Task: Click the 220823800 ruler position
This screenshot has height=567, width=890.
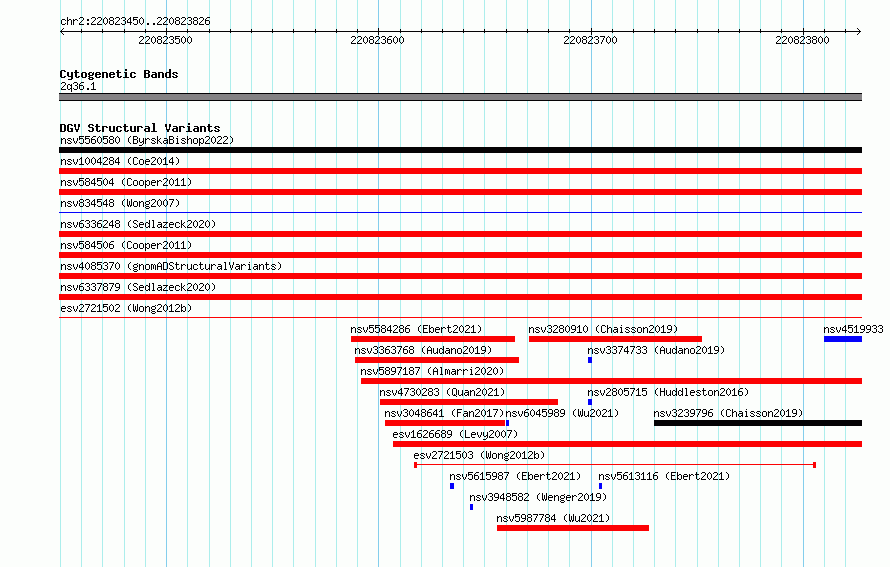Action: (x=803, y=40)
